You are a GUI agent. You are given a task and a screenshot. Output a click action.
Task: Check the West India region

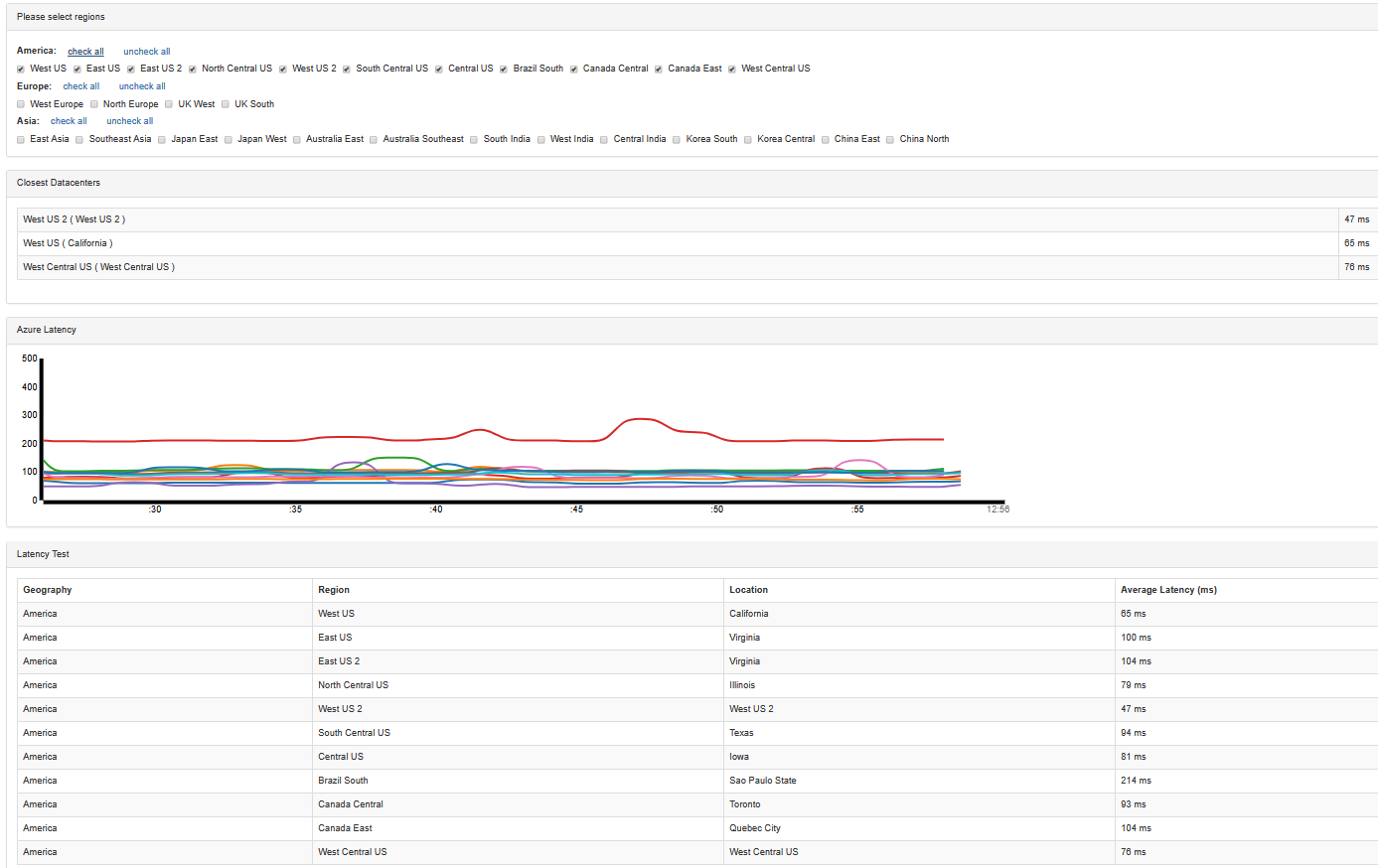tap(540, 140)
